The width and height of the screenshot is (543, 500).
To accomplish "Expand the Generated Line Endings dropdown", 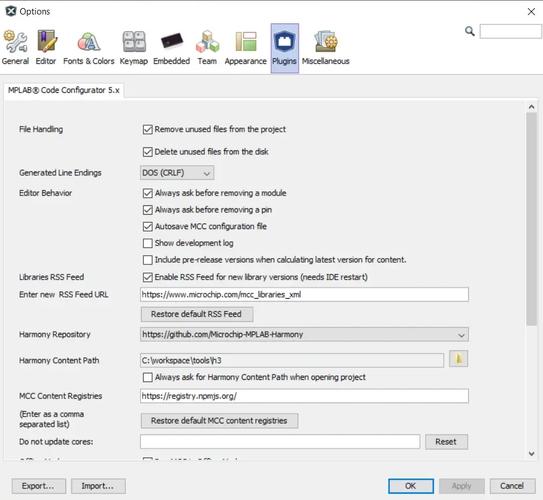I will tap(177, 172).
